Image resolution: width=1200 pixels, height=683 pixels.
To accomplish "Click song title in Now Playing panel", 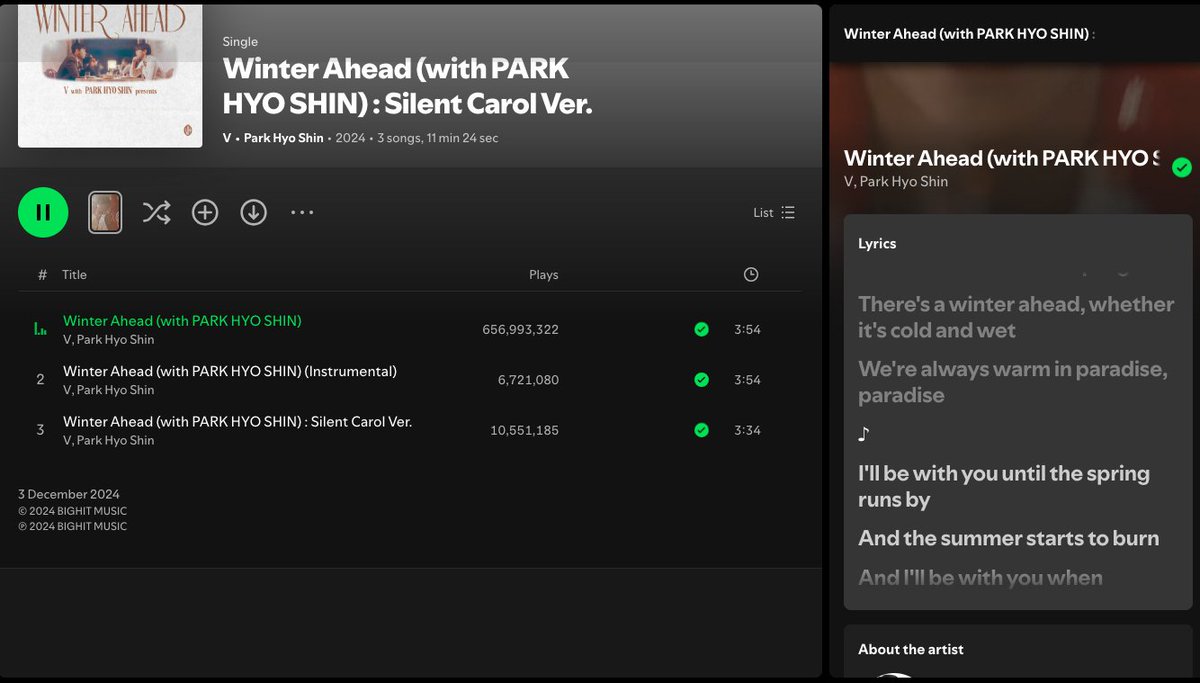I will tap(1001, 158).
